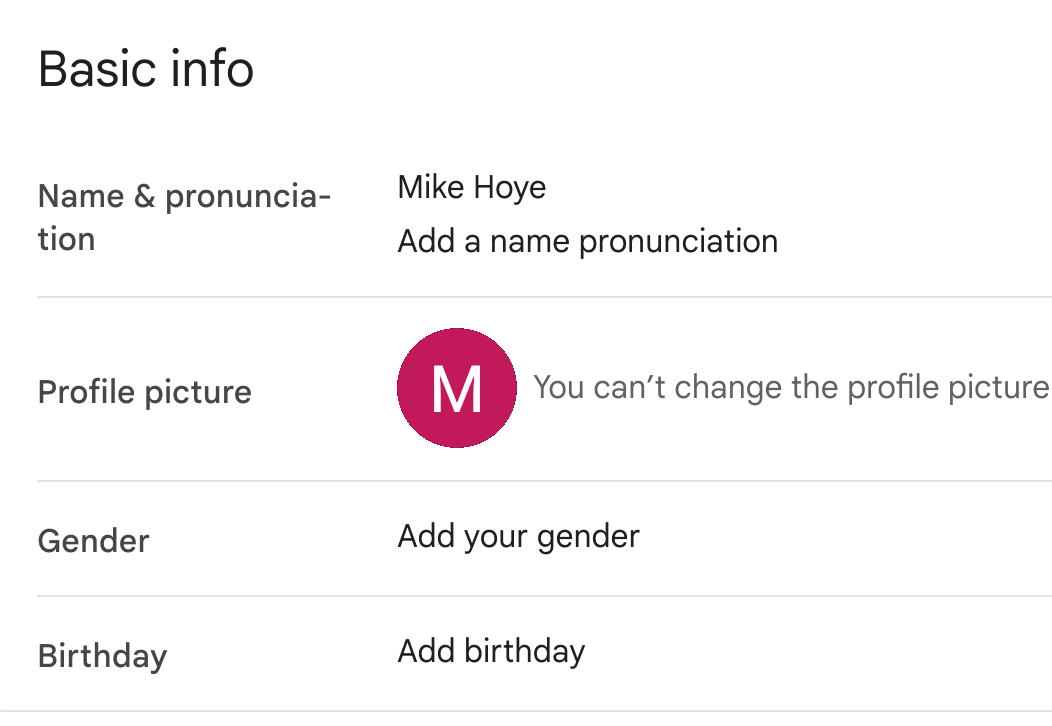The width and height of the screenshot is (1052, 726).
Task: Click Add a name pronunciation
Action: 587,241
